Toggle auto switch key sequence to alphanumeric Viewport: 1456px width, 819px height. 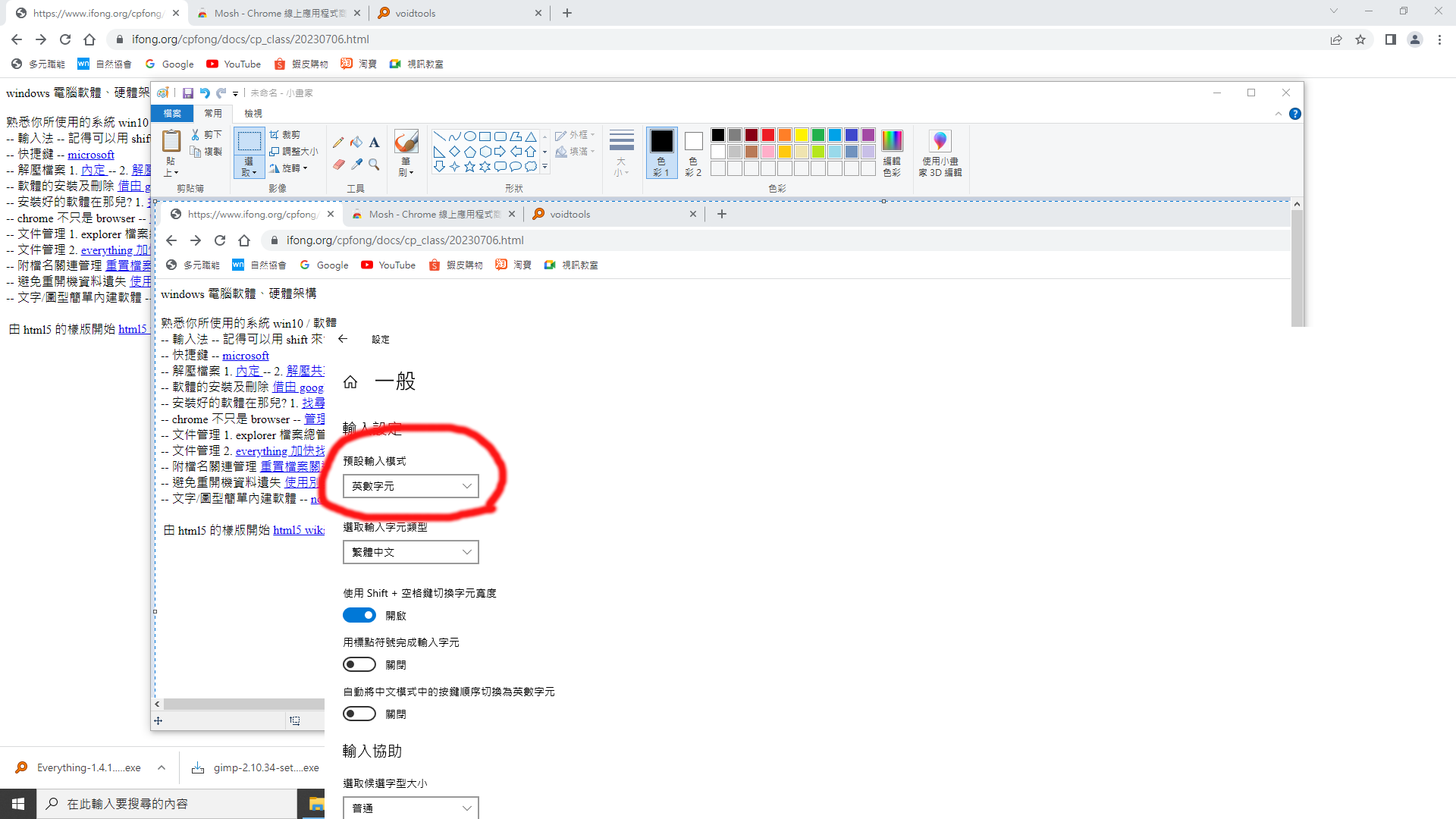click(x=359, y=714)
